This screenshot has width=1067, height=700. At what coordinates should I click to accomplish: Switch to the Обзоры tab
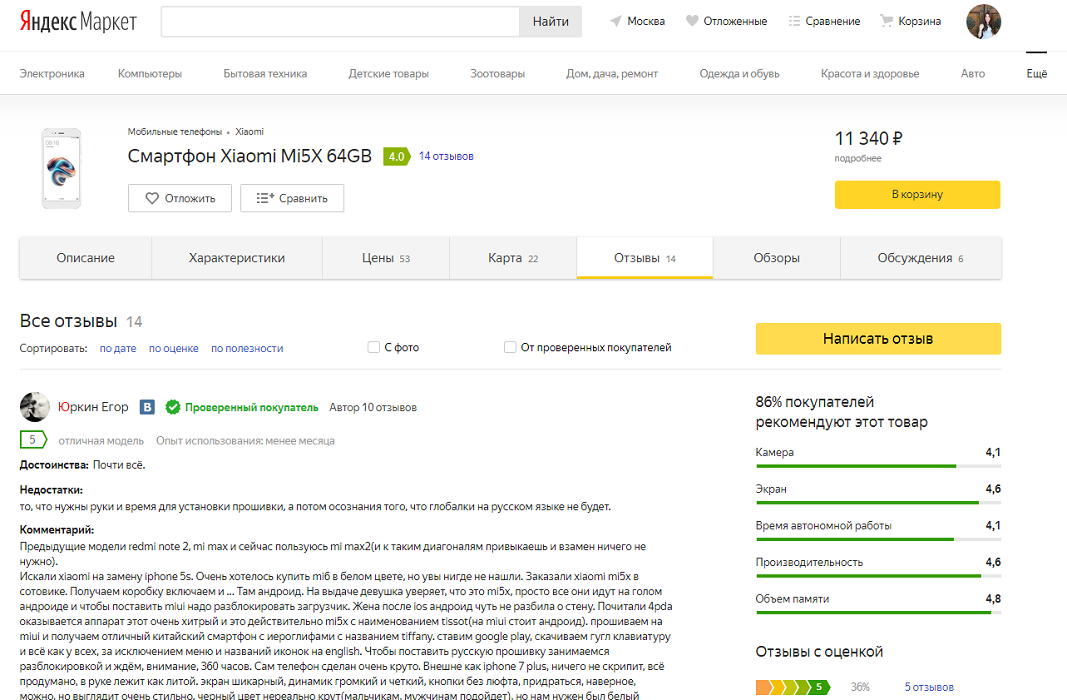tap(776, 258)
